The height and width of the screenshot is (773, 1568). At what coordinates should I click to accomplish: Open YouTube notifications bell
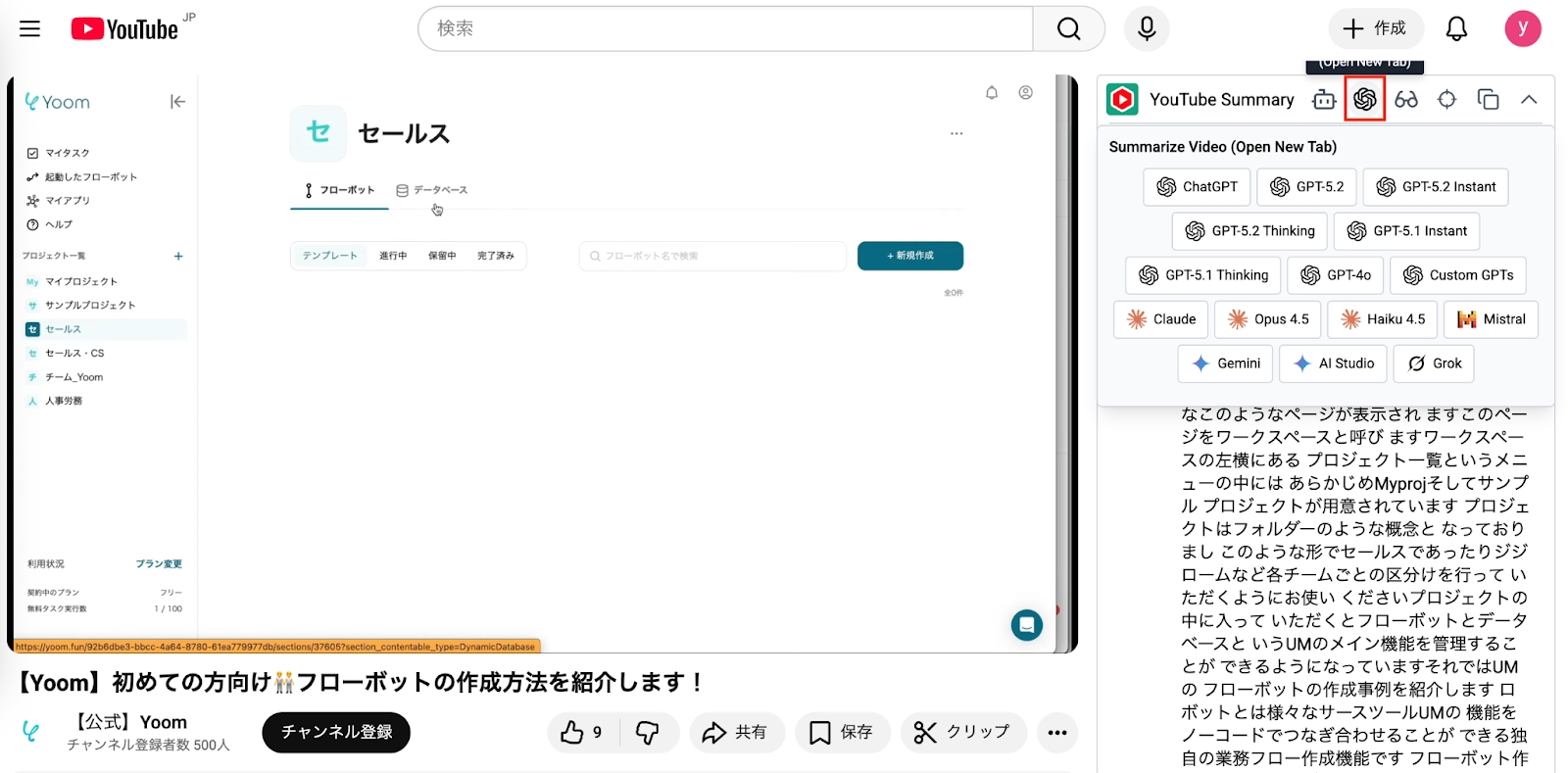[1456, 29]
